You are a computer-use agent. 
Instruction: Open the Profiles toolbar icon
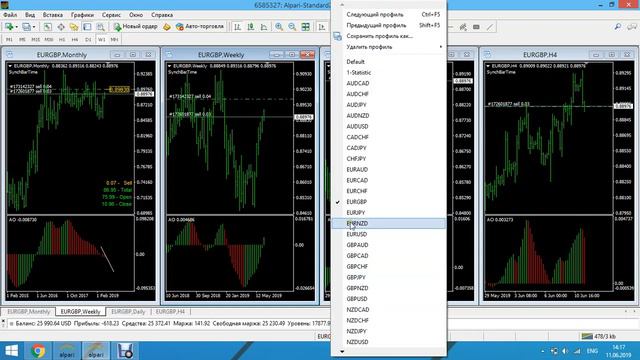coord(26,27)
